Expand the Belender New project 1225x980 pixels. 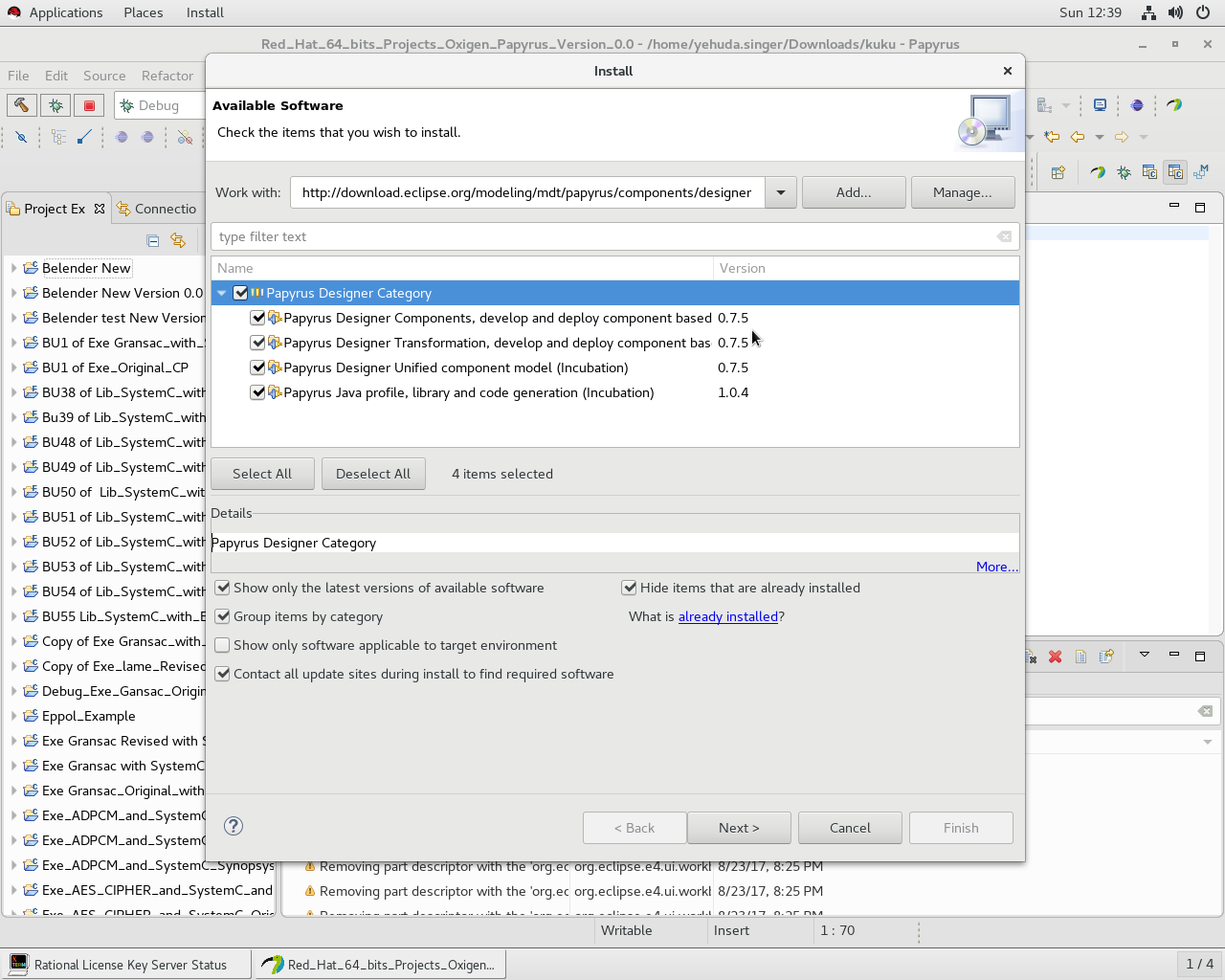click(x=13, y=268)
